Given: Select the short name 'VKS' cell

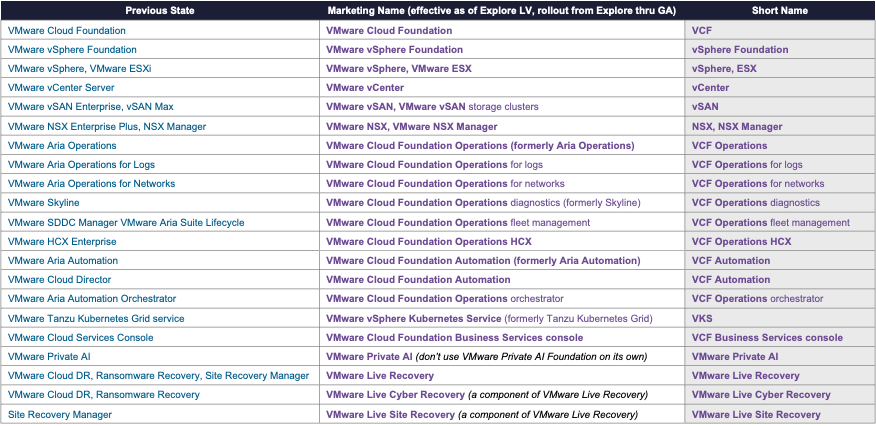Looking at the screenshot, I should [780, 319].
